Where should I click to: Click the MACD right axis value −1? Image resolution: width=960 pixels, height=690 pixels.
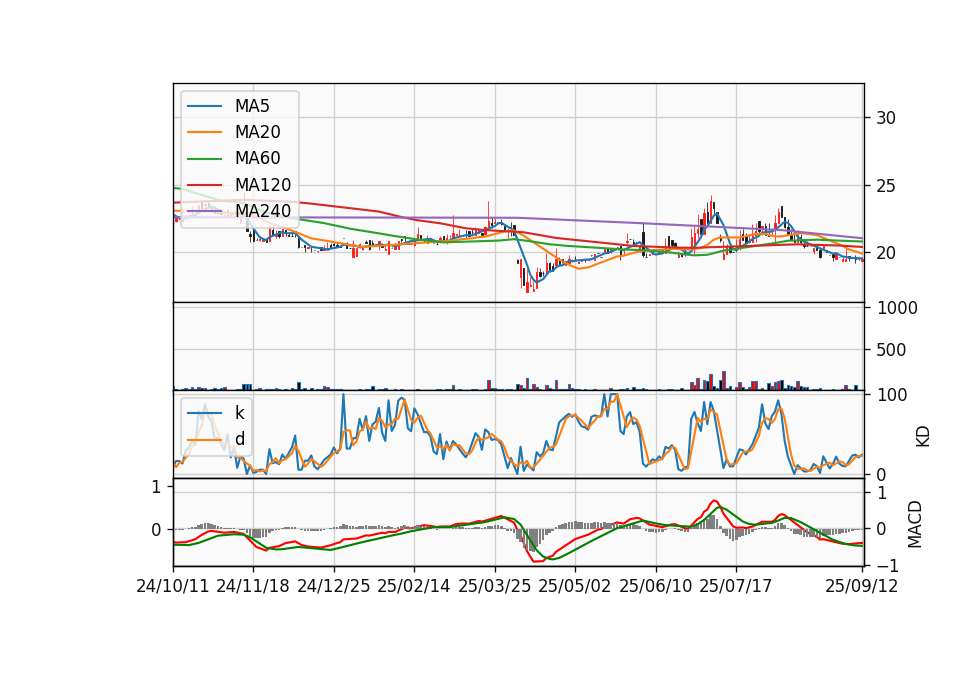(887, 566)
